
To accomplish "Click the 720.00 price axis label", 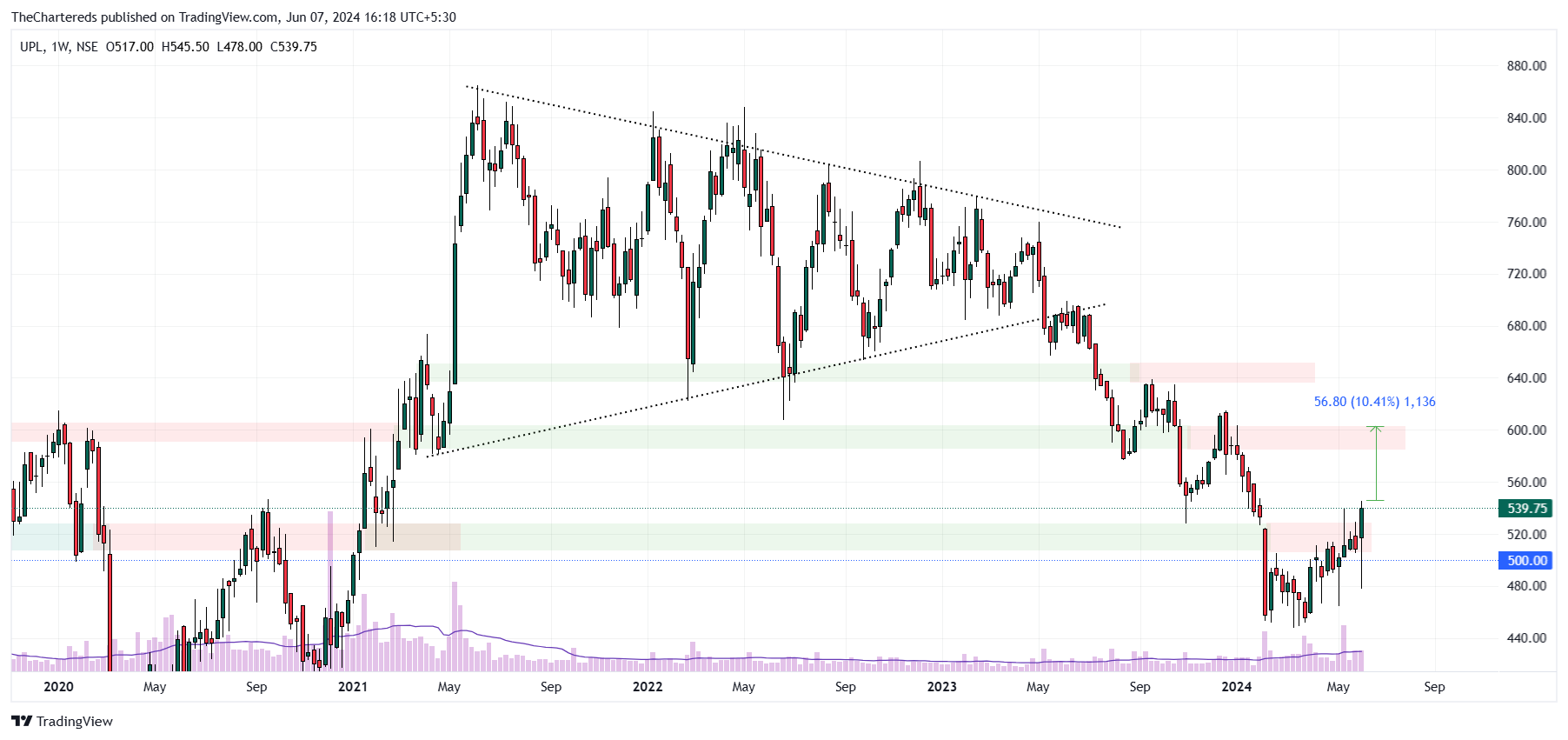I will pyautogui.click(x=1526, y=274).
